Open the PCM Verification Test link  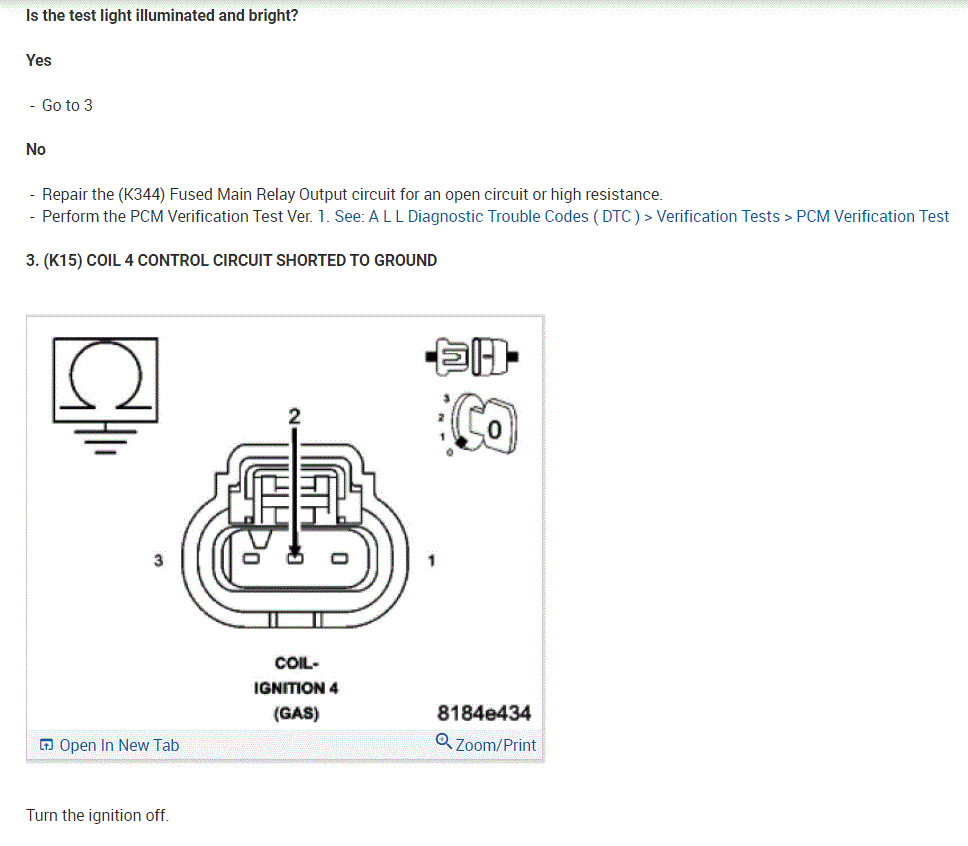pyautogui.click(x=872, y=216)
